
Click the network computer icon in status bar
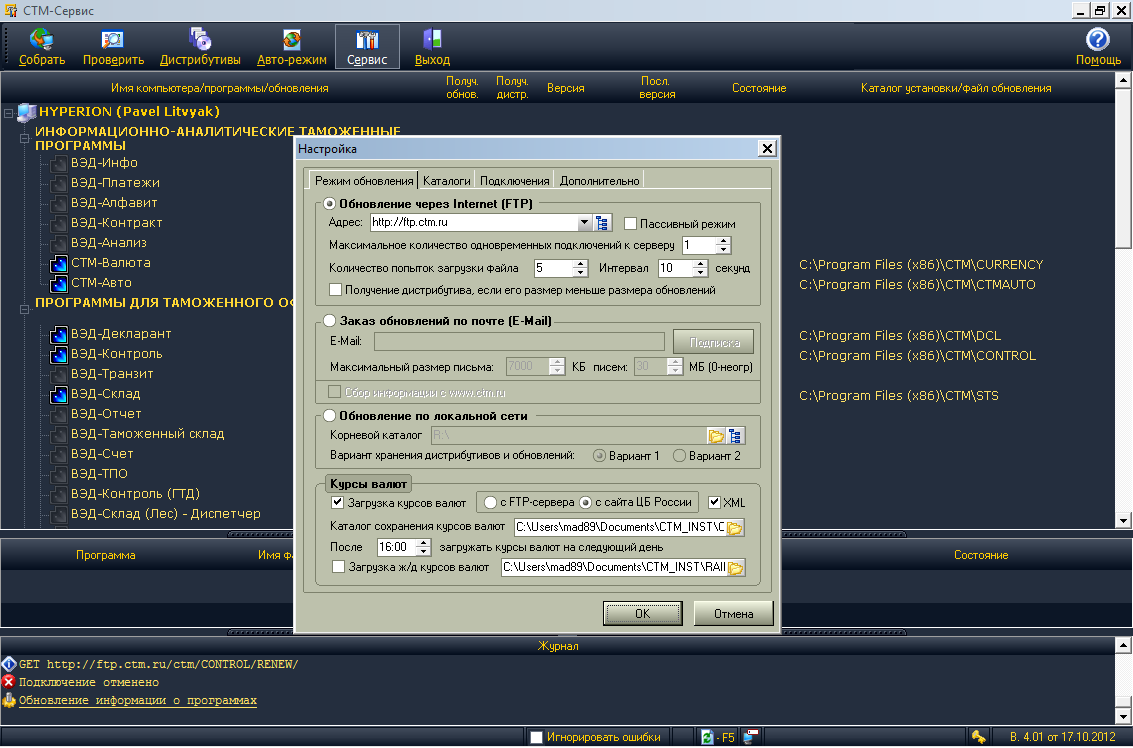[751, 736]
